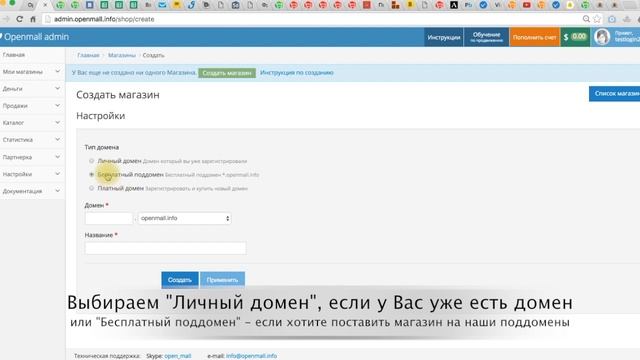
Task: Select the Бесплатный поддомен radio button
Action: 91,174
